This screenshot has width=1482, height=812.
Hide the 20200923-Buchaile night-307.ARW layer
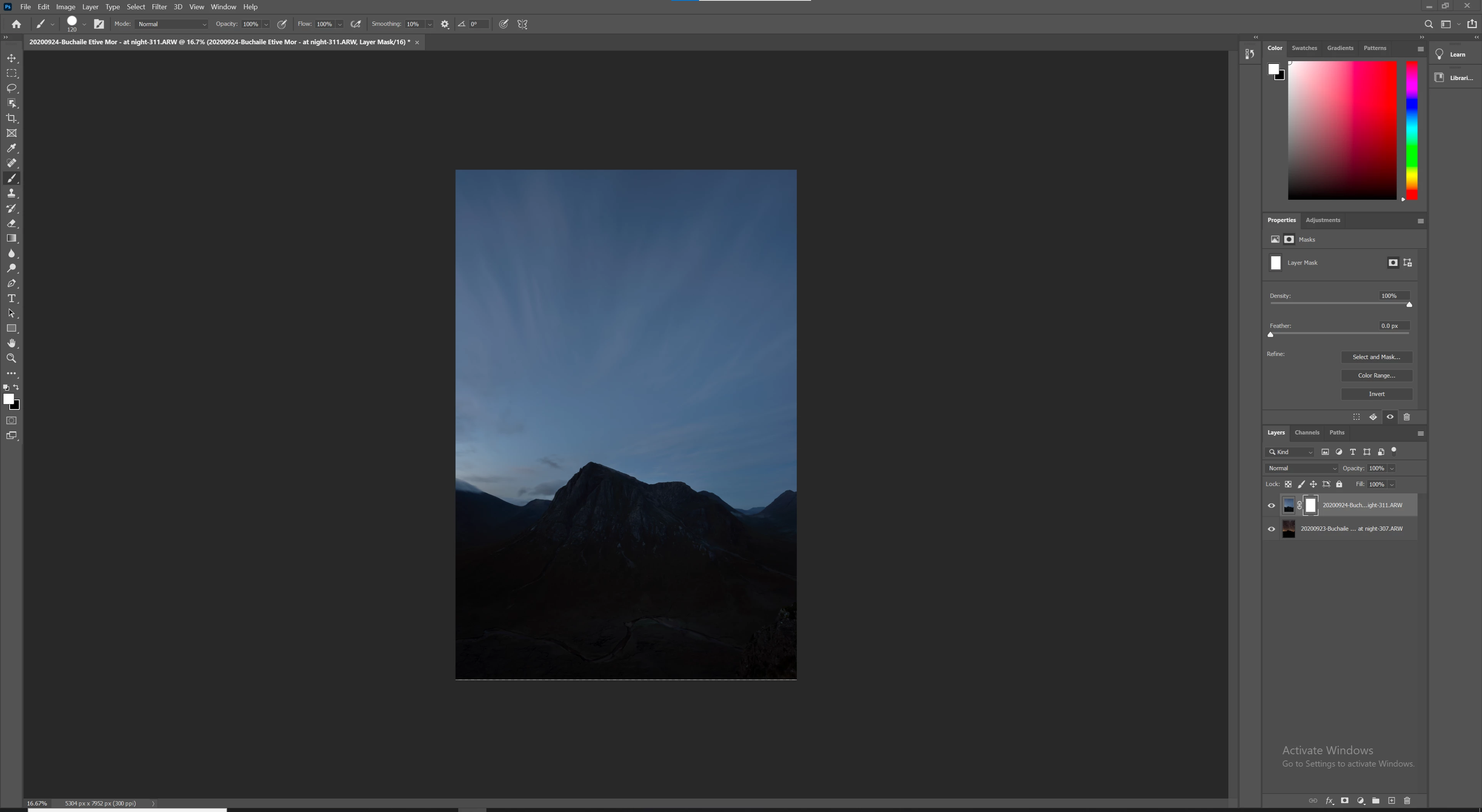[x=1271, y=529]
